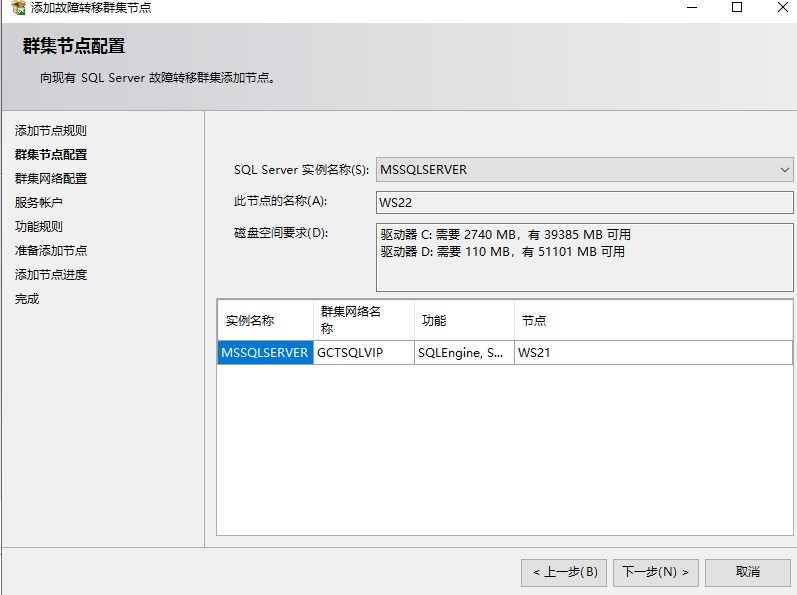Open the 服务帐户 step

[39, 203]
